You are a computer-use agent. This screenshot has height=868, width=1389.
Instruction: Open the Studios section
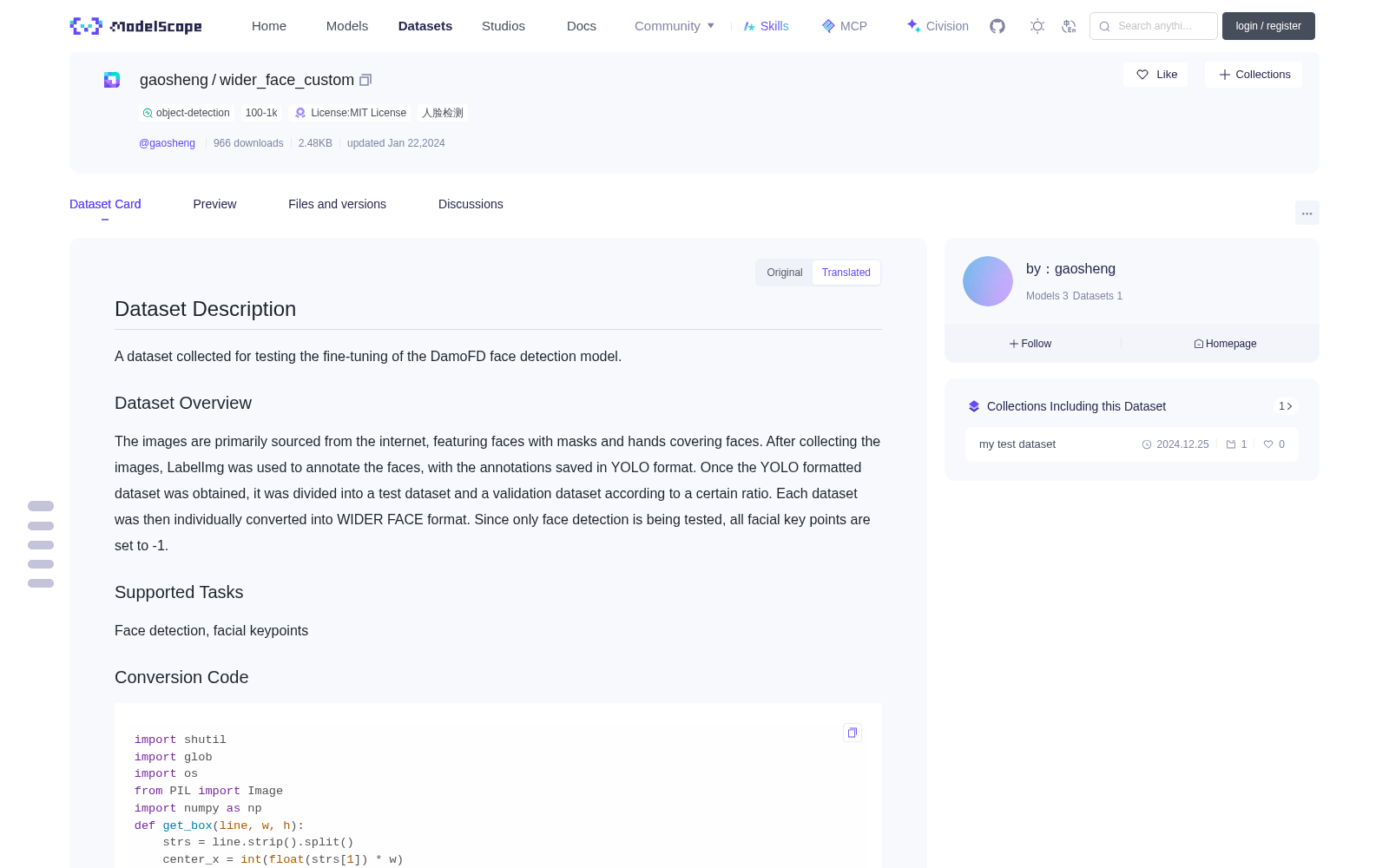pyautogui.click(x=504, y=26)
